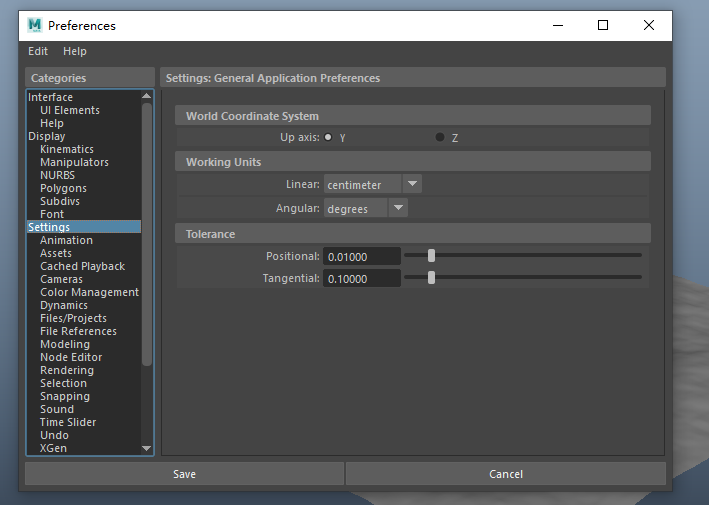This screenshot has height=505, width=709.
Task: Close the Preferences window
Action: pyautogui.click(x=649, y=25)
